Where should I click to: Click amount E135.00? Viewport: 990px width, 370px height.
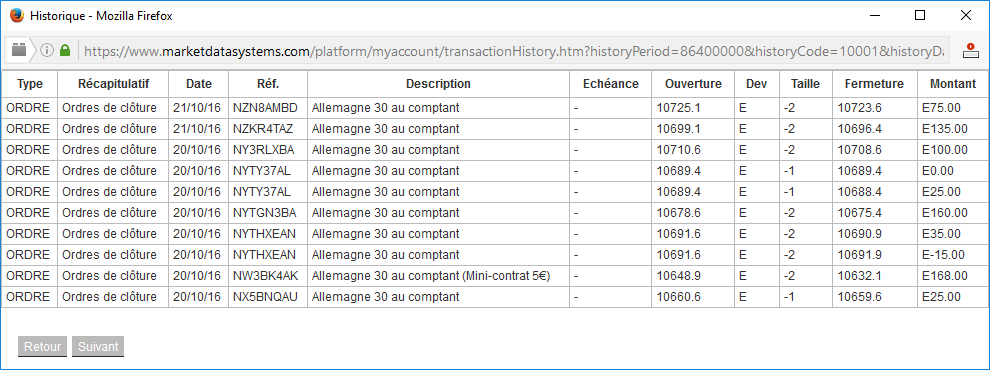pos(945,129)
